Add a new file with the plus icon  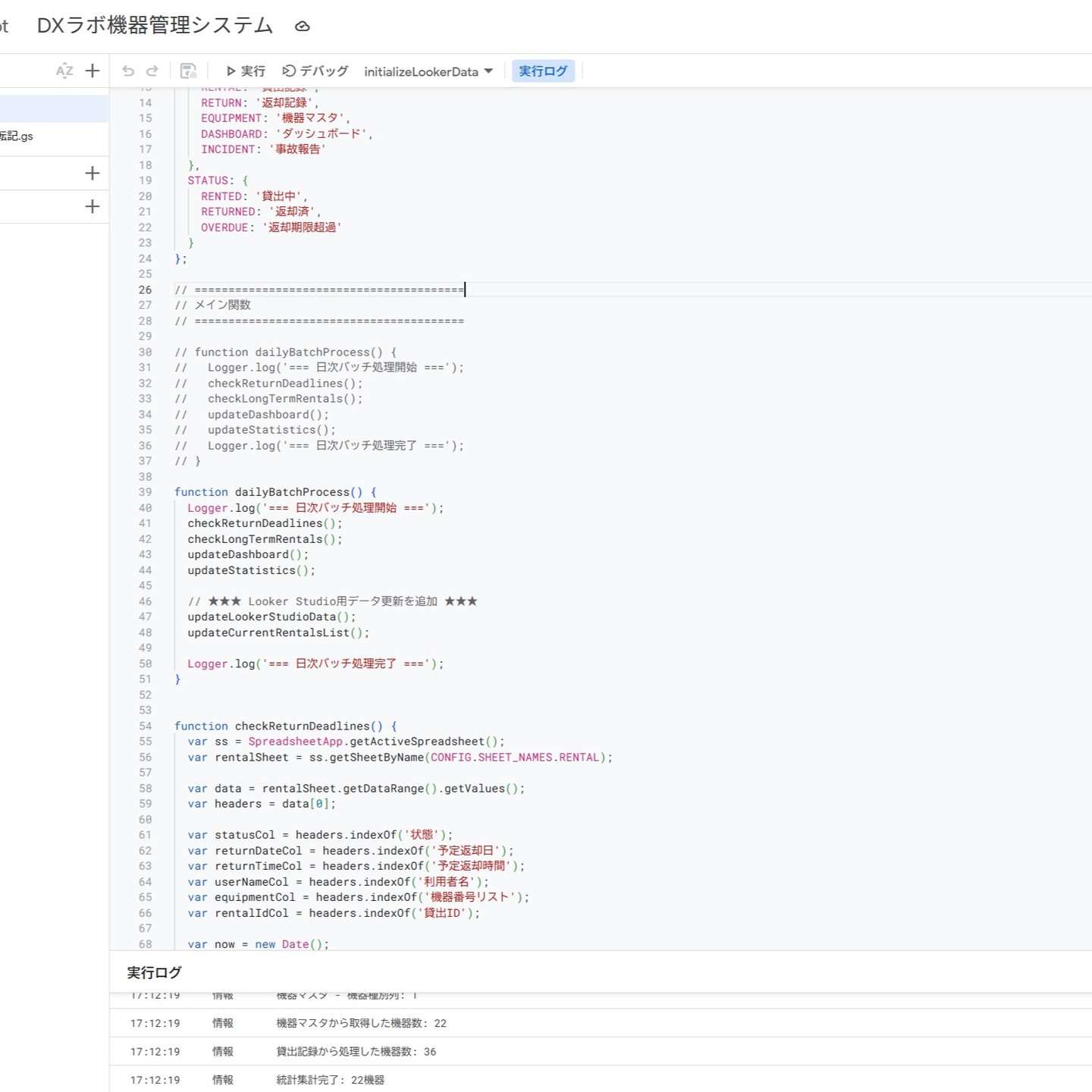point(92,71)
